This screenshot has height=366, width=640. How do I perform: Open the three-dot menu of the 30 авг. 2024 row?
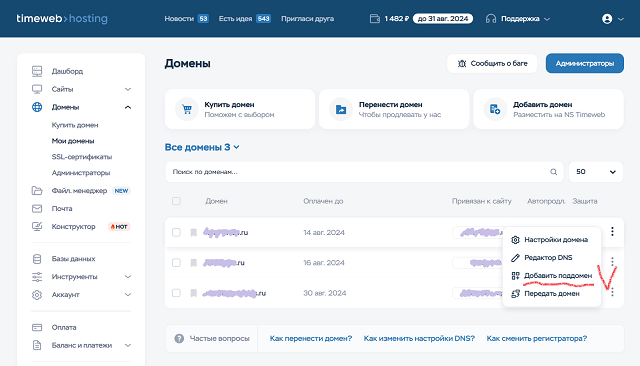tap(612, 292)
